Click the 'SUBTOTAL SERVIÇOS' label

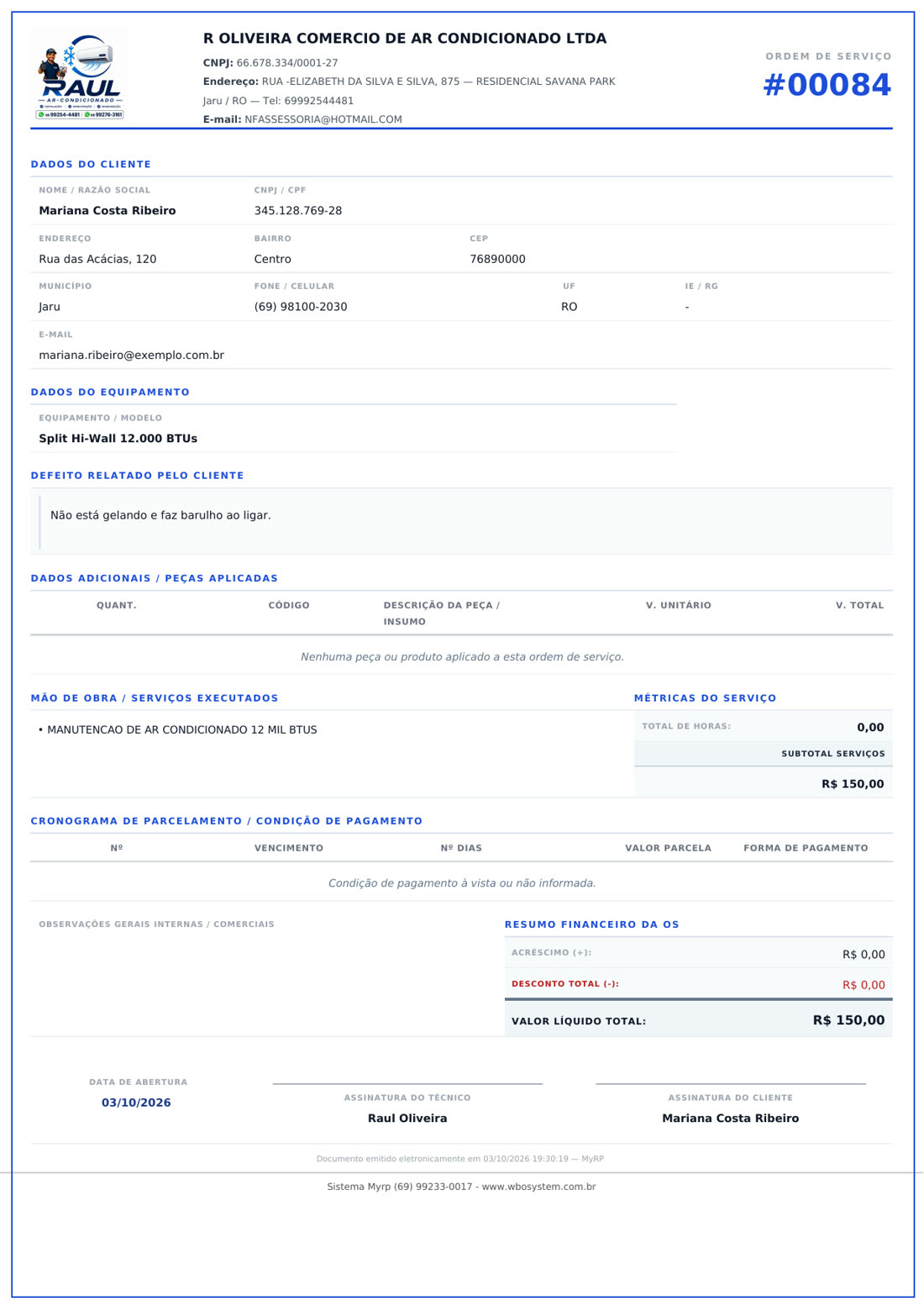[833, 754]
